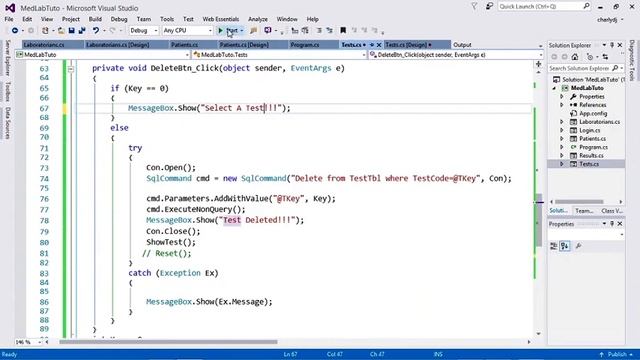Click the purple feedback toolbar icon
This screenshot has width=640, height=360.
click(x=268, y=31)
